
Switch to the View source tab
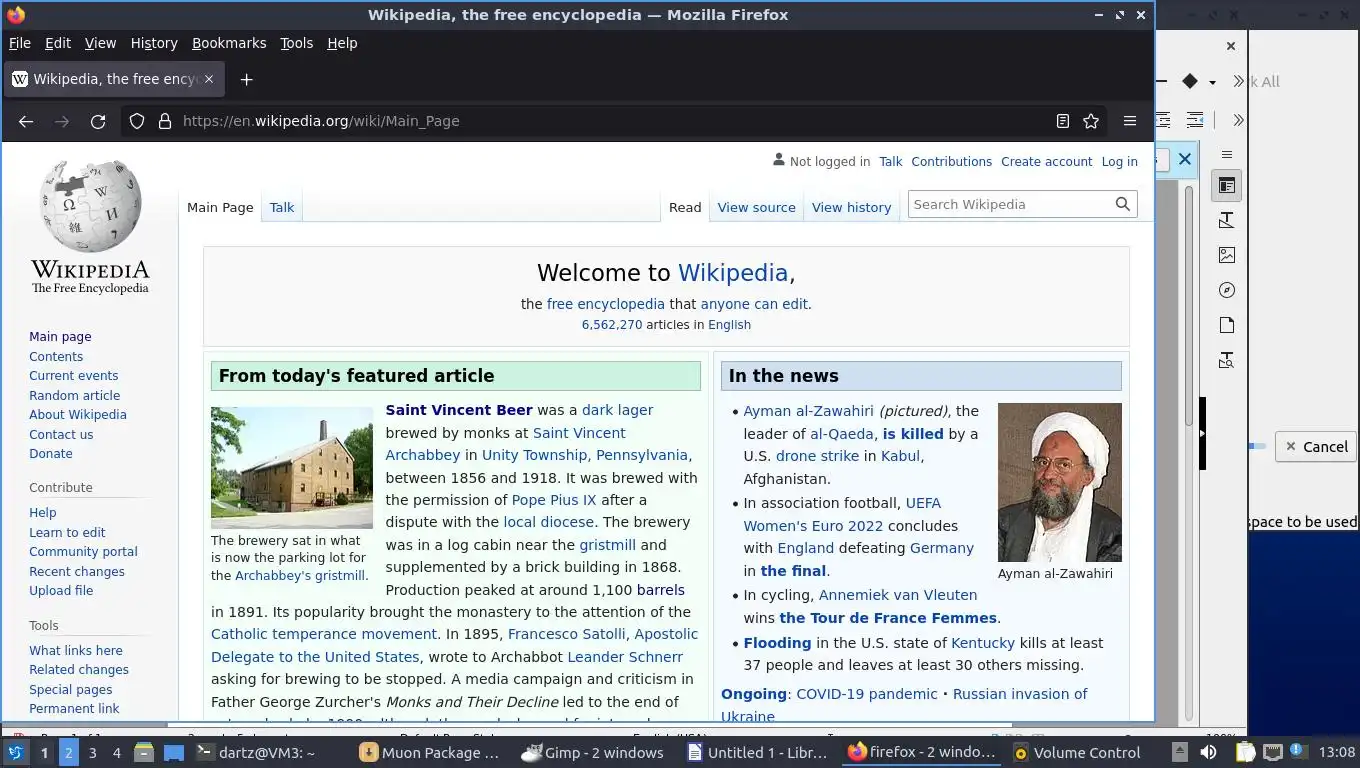click(756, 207)
